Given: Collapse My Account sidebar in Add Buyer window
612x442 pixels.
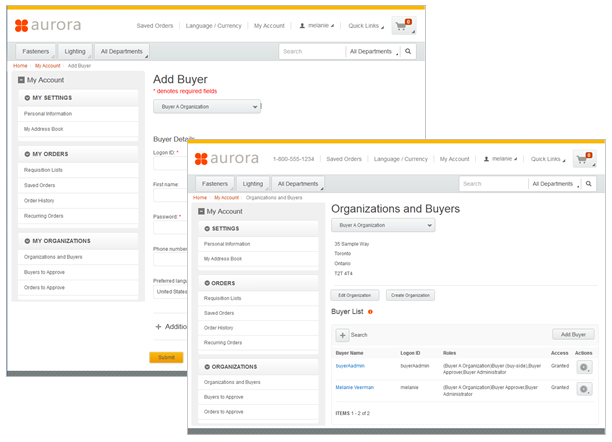Looking at the screenshot, I should tap(21, 80).
